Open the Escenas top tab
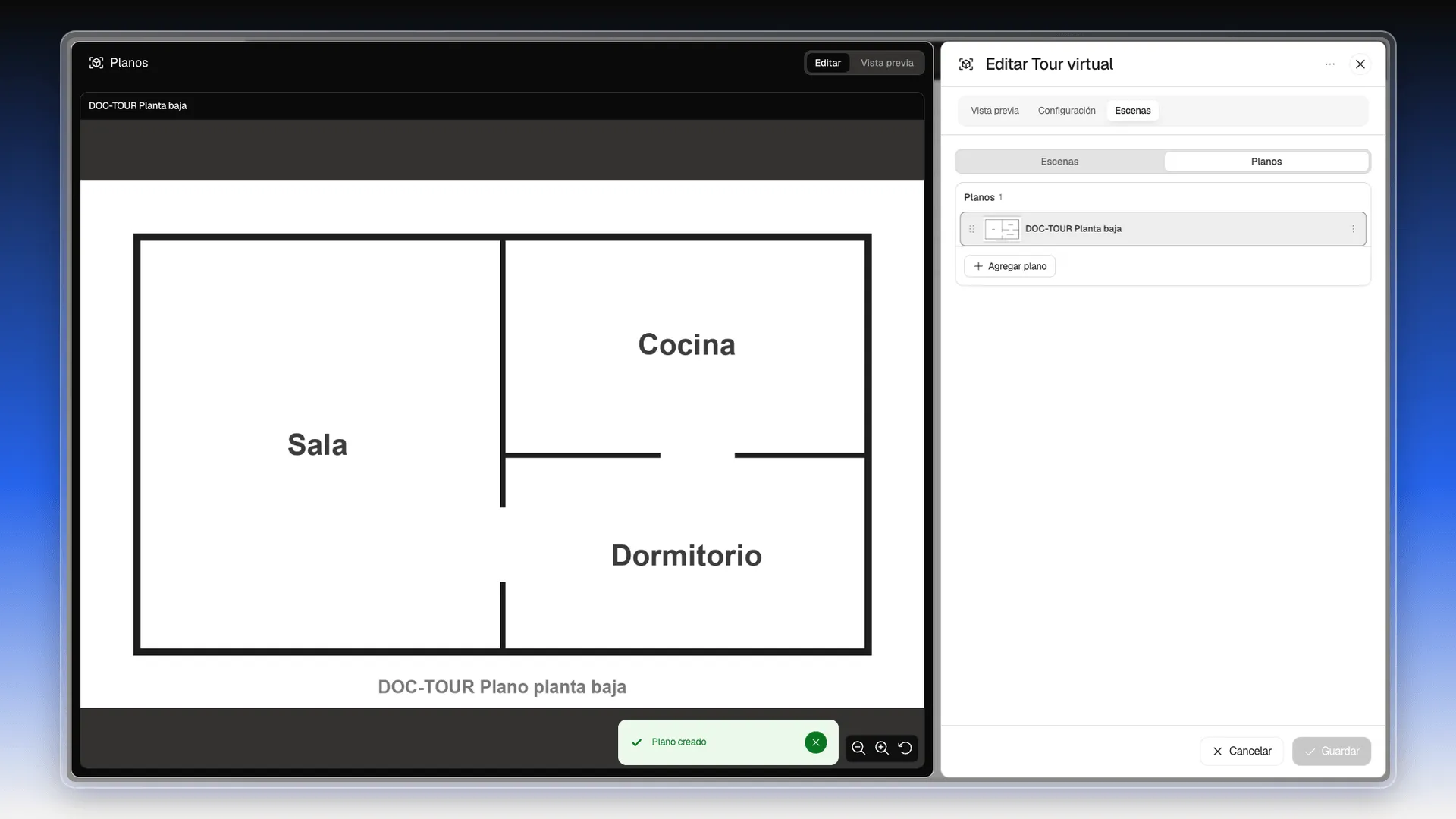This screenshot has height=819, width=1456. click(1133, 111)
